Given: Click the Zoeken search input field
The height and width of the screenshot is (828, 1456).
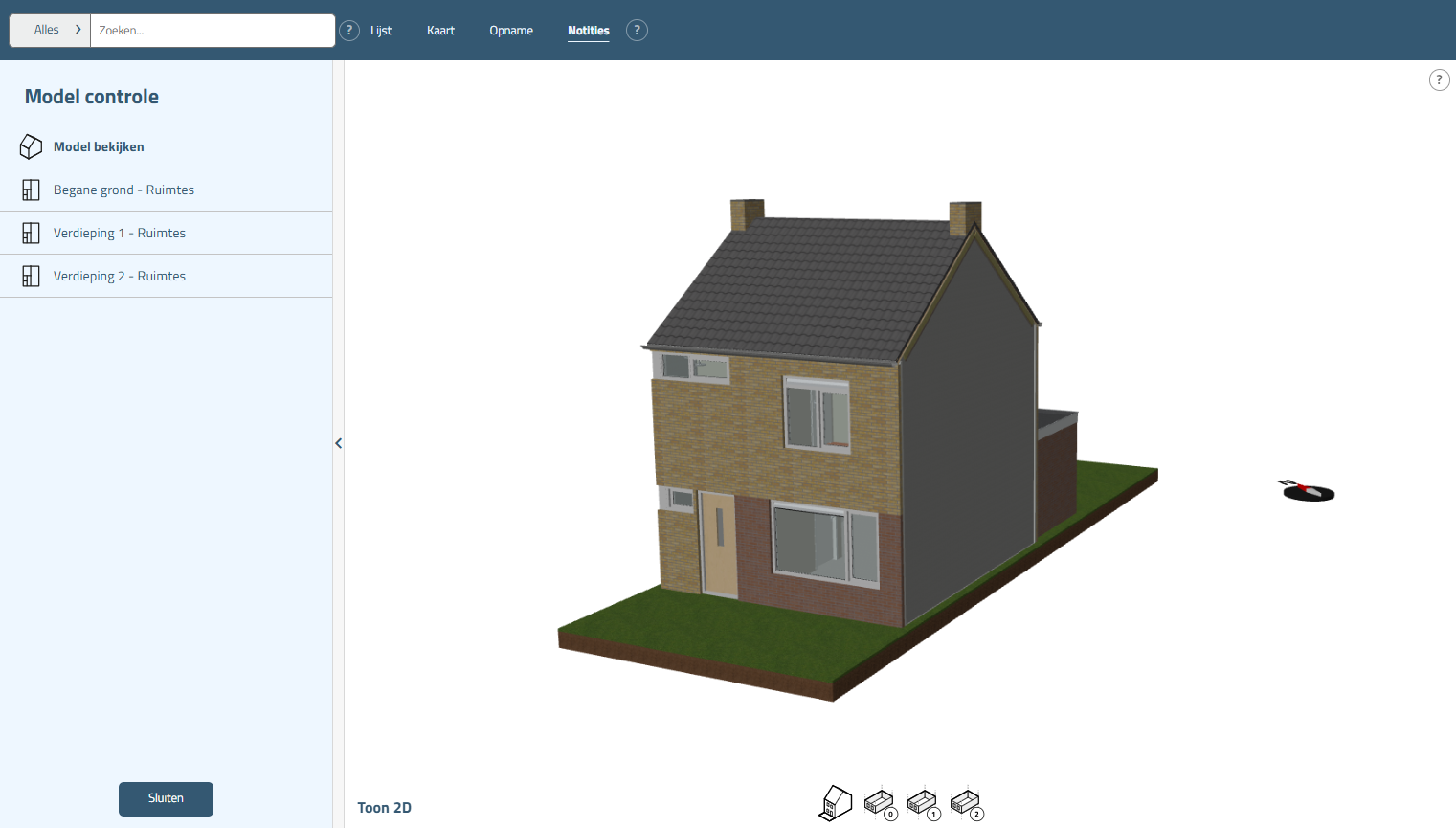Looking at the screenshot, I should pos(213,31).
